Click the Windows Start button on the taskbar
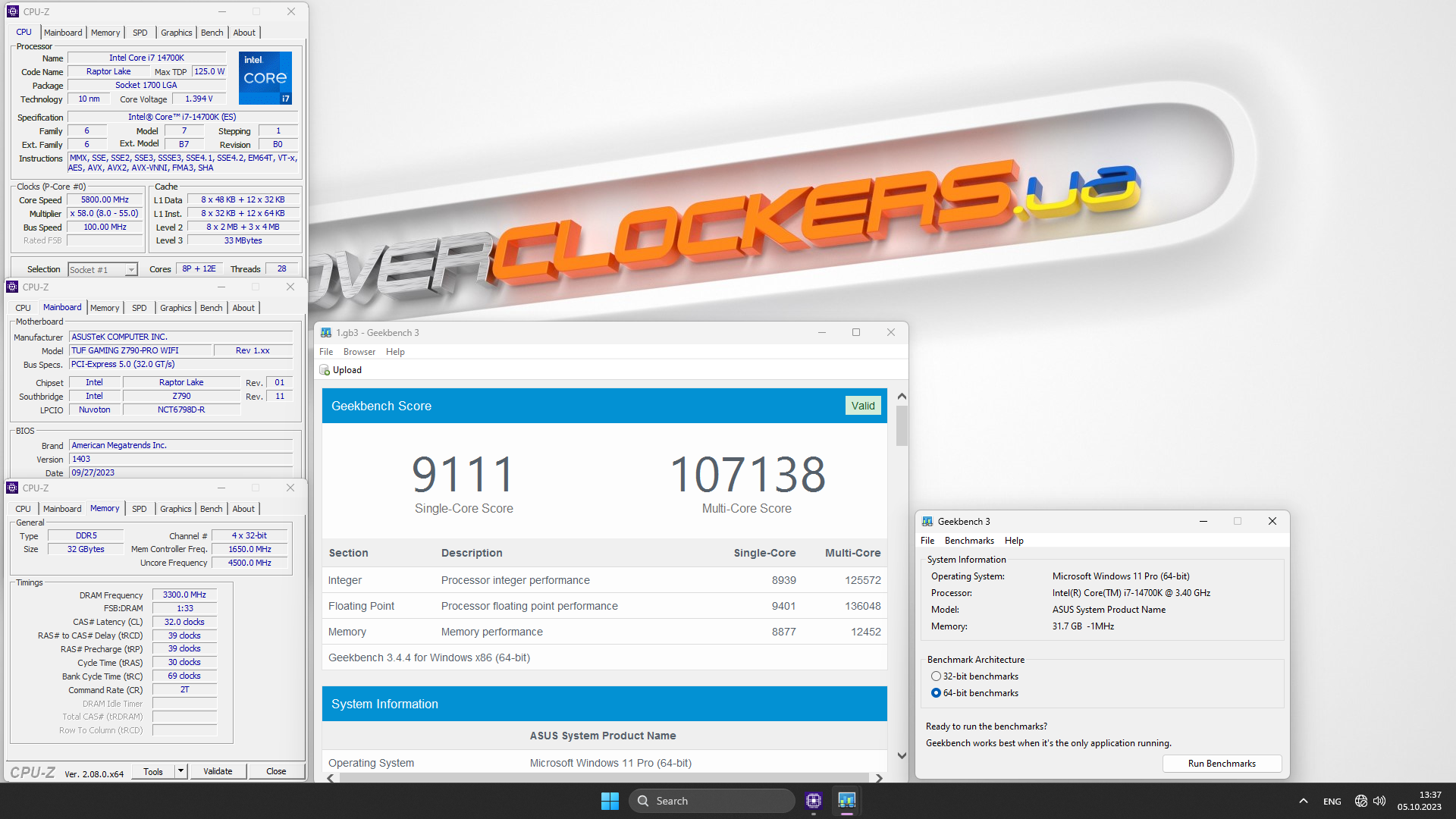Image resolution: width=1456 pixels, height=819 pixels. click(x=610, y=801)
